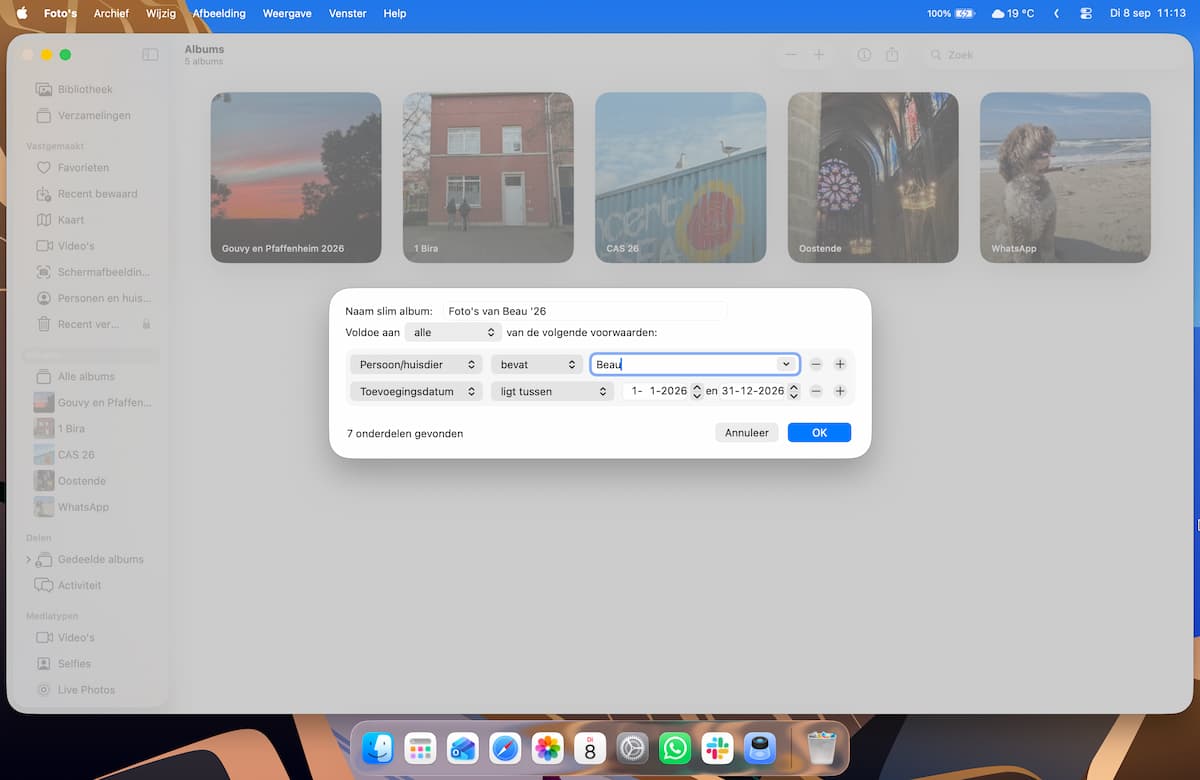This screenshot has height=780, width=1200.
Task: Launch Outlook from the Dock
Action: pos(462,748)
